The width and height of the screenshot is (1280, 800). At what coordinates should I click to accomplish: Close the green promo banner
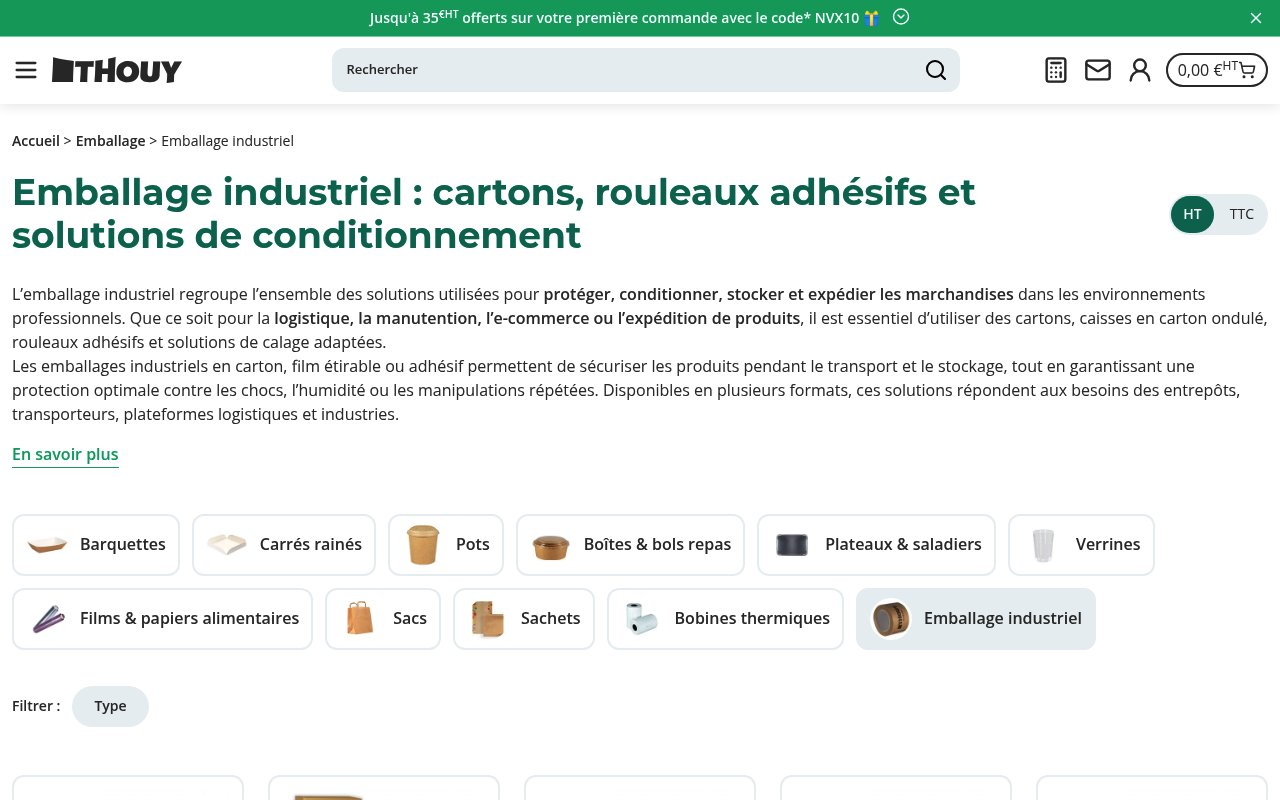(x=1256, y=18)
